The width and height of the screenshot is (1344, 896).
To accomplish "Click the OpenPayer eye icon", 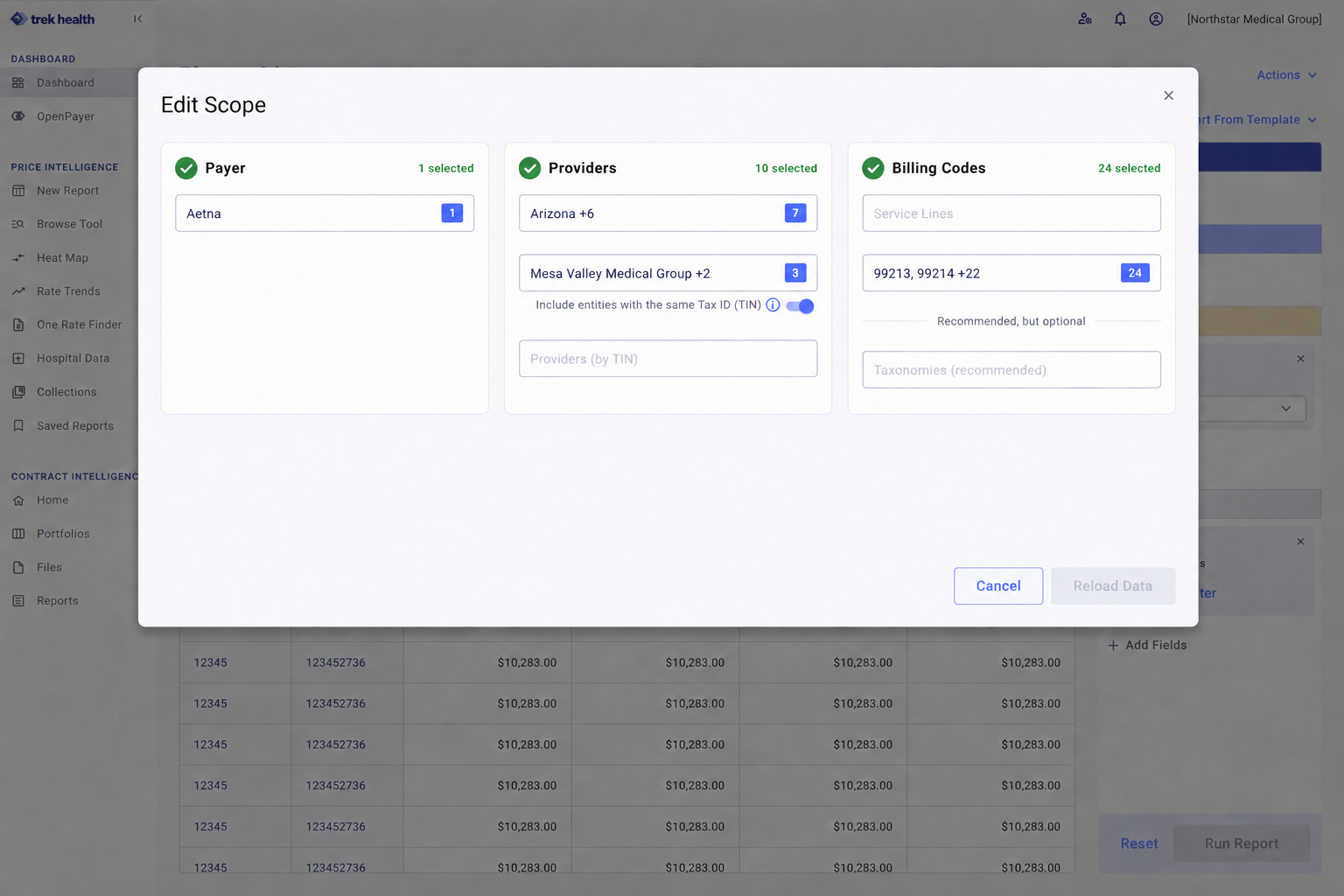I will (x=18, y=116).
